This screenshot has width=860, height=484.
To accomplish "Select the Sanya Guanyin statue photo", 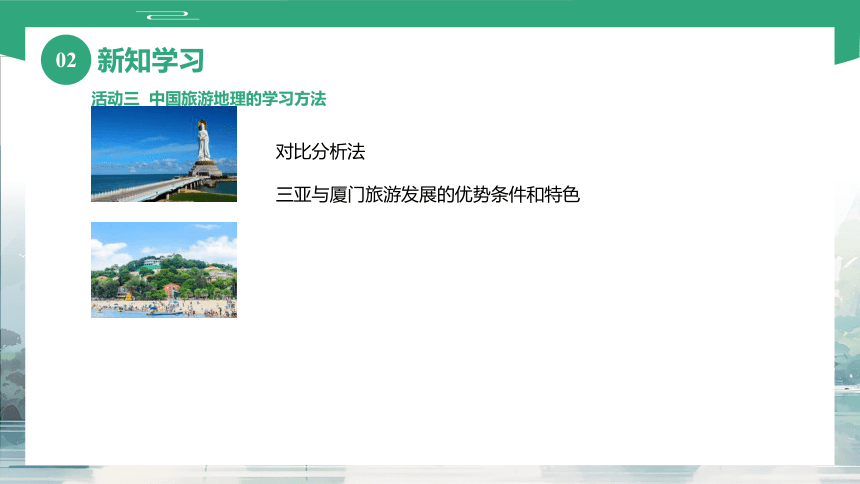I will click(164, 154).
